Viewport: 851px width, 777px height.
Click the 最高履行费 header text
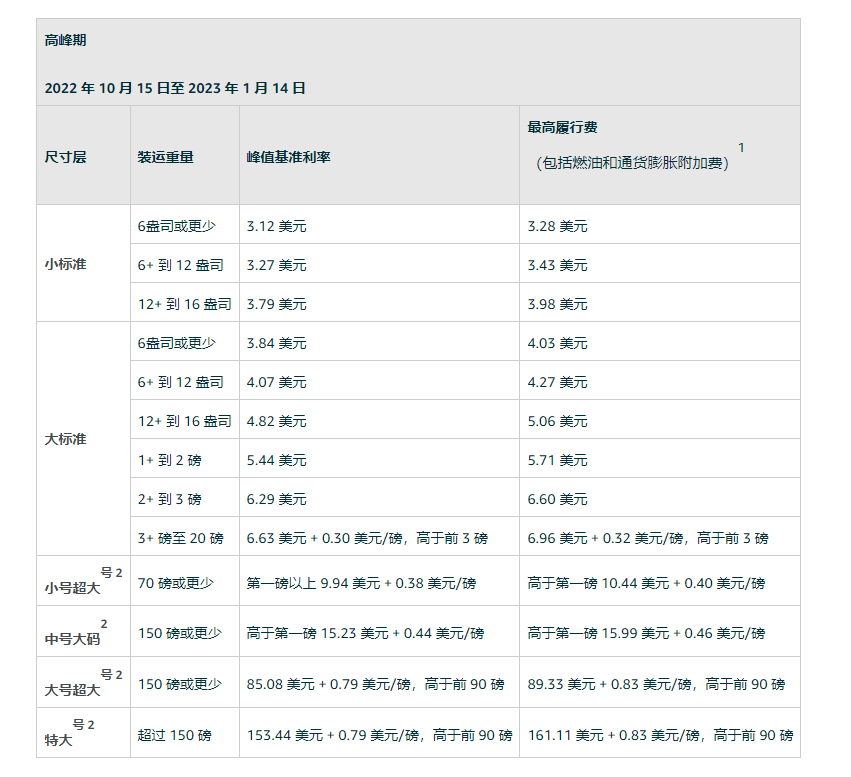click(563, 128)
